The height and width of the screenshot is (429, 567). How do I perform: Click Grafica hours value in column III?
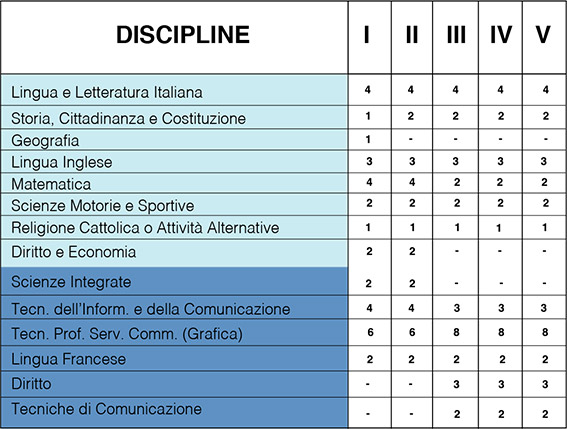coord(456,332)
